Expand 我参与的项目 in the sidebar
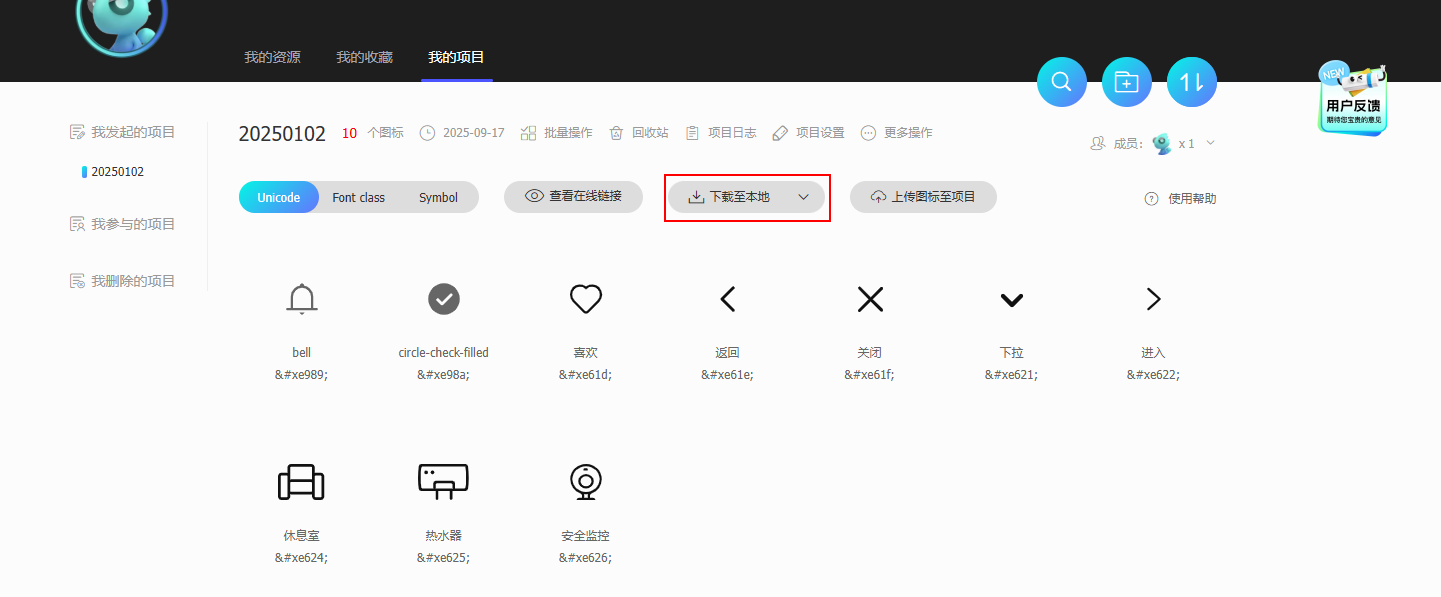The width and height of the screenshot is (1441, 597). [x=122, y=224]
